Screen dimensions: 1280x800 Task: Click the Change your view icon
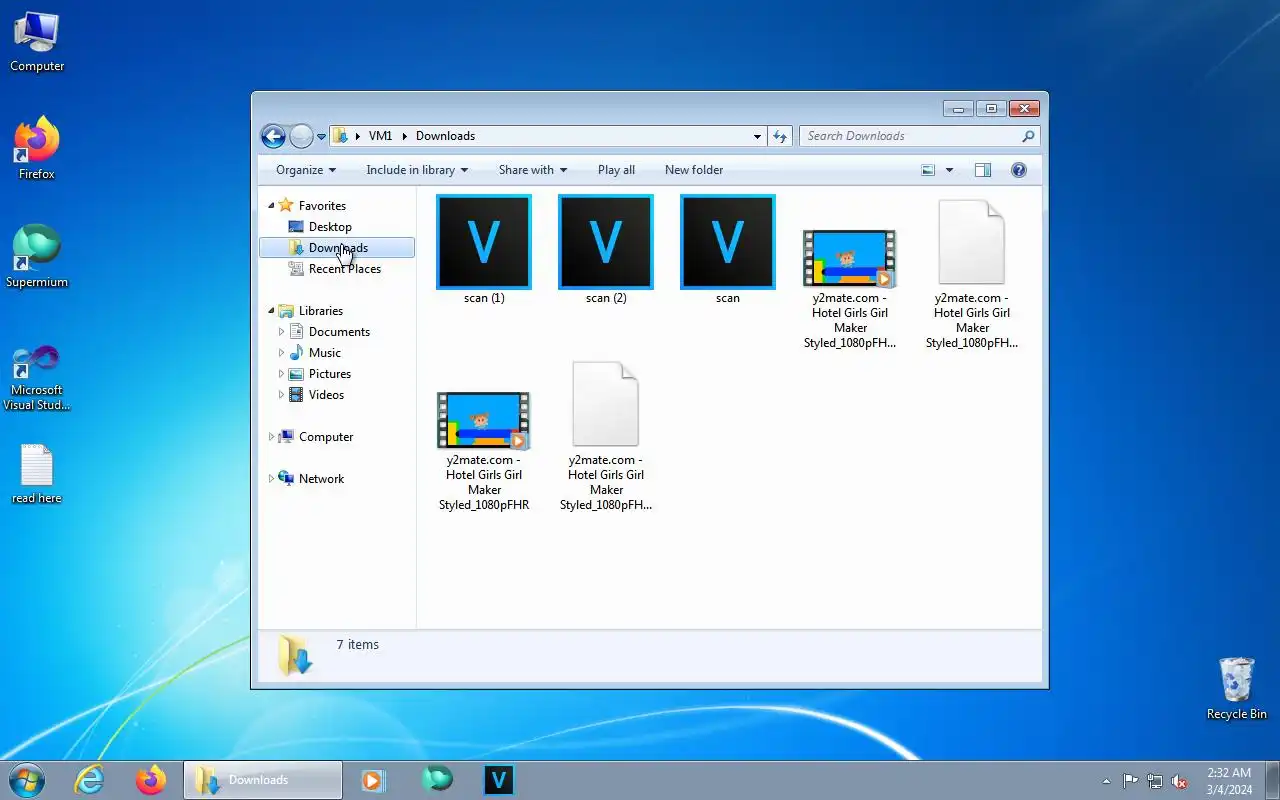pyautogui.click(x=928, y=170)
